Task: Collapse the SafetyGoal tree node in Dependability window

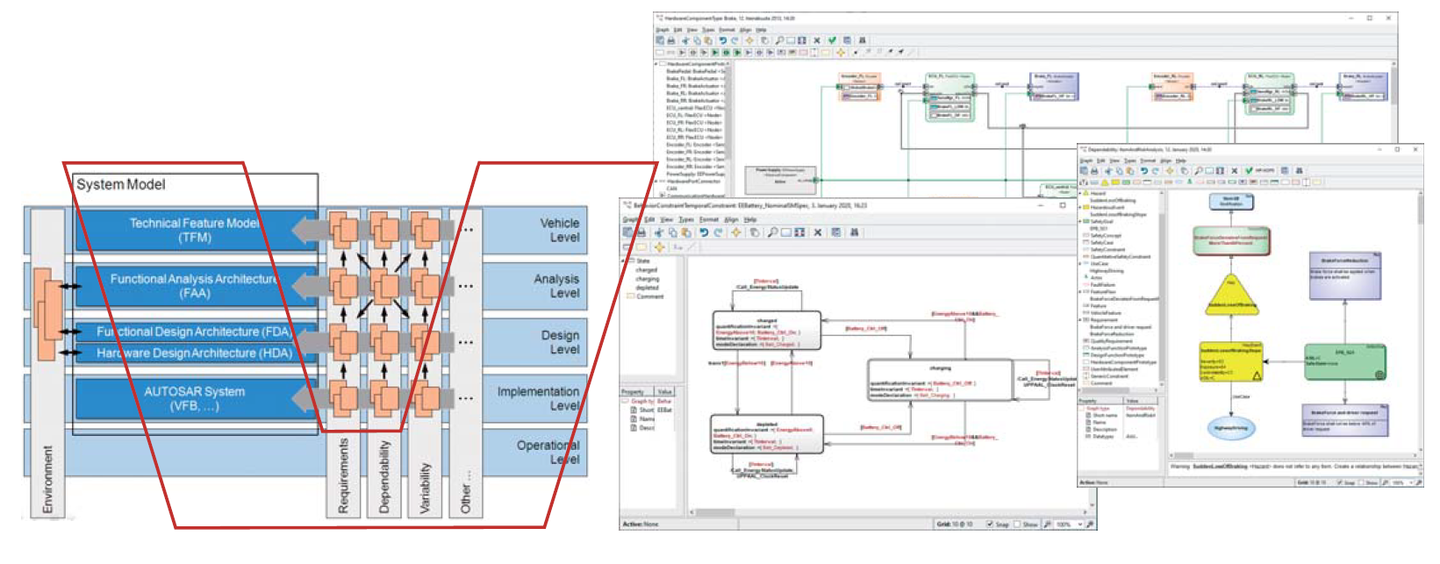Action: coord(1080,221)
